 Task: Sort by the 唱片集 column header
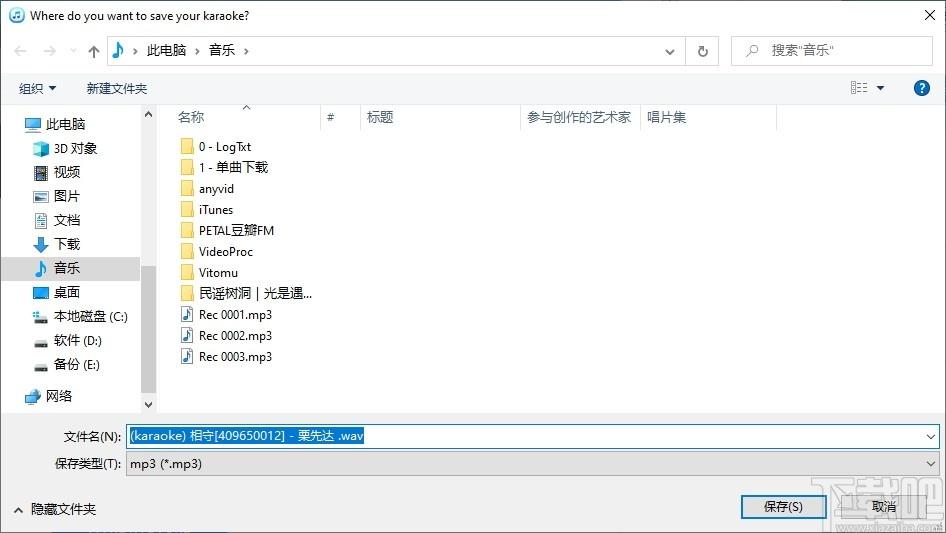click(x=667, y=117)
